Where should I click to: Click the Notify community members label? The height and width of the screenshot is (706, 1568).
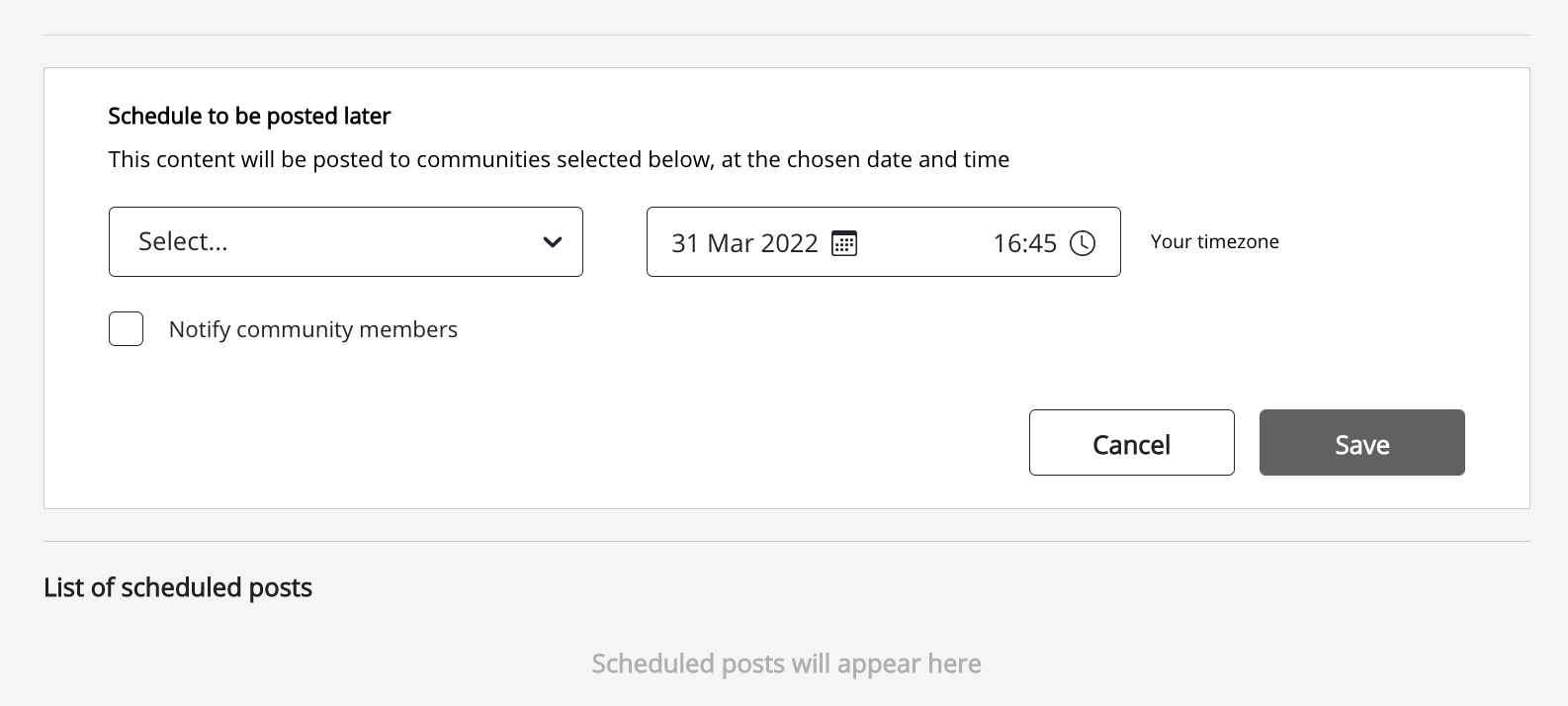pyautogui.click(x=312, y=329)
